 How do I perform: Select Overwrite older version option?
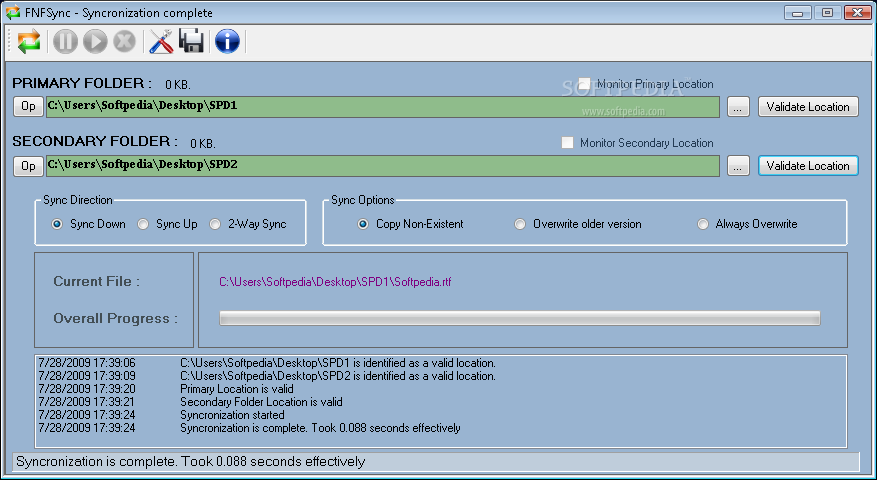(520, 224)
